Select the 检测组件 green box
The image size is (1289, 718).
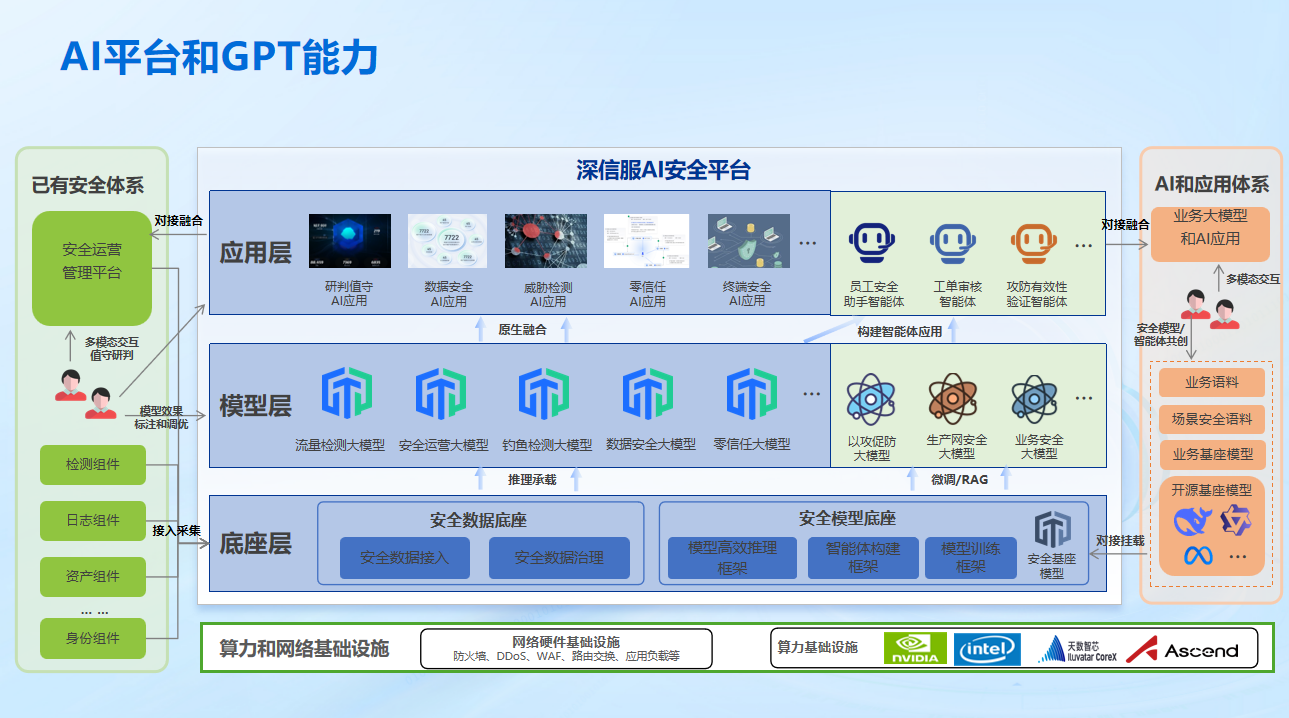tap(93, 464)
